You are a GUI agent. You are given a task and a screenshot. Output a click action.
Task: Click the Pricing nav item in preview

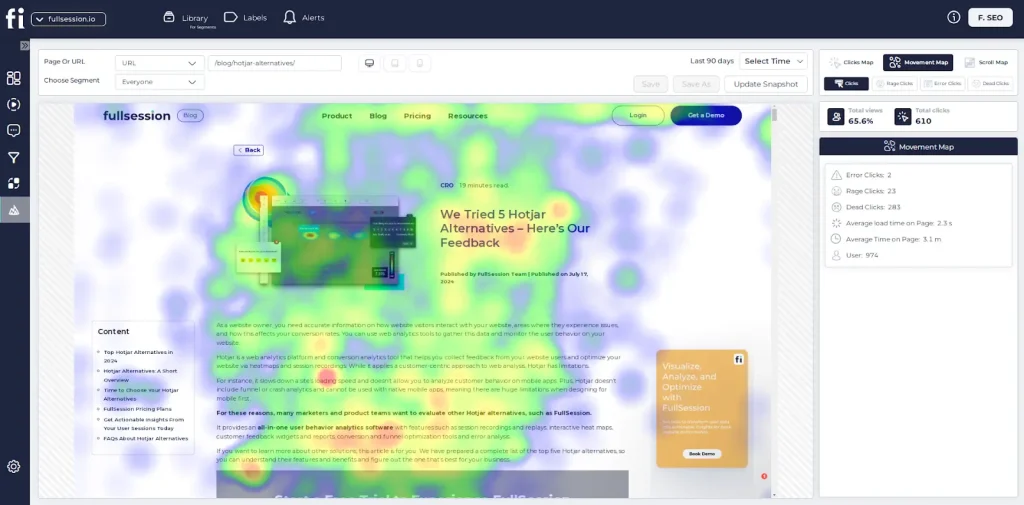[x=417, y=116]
